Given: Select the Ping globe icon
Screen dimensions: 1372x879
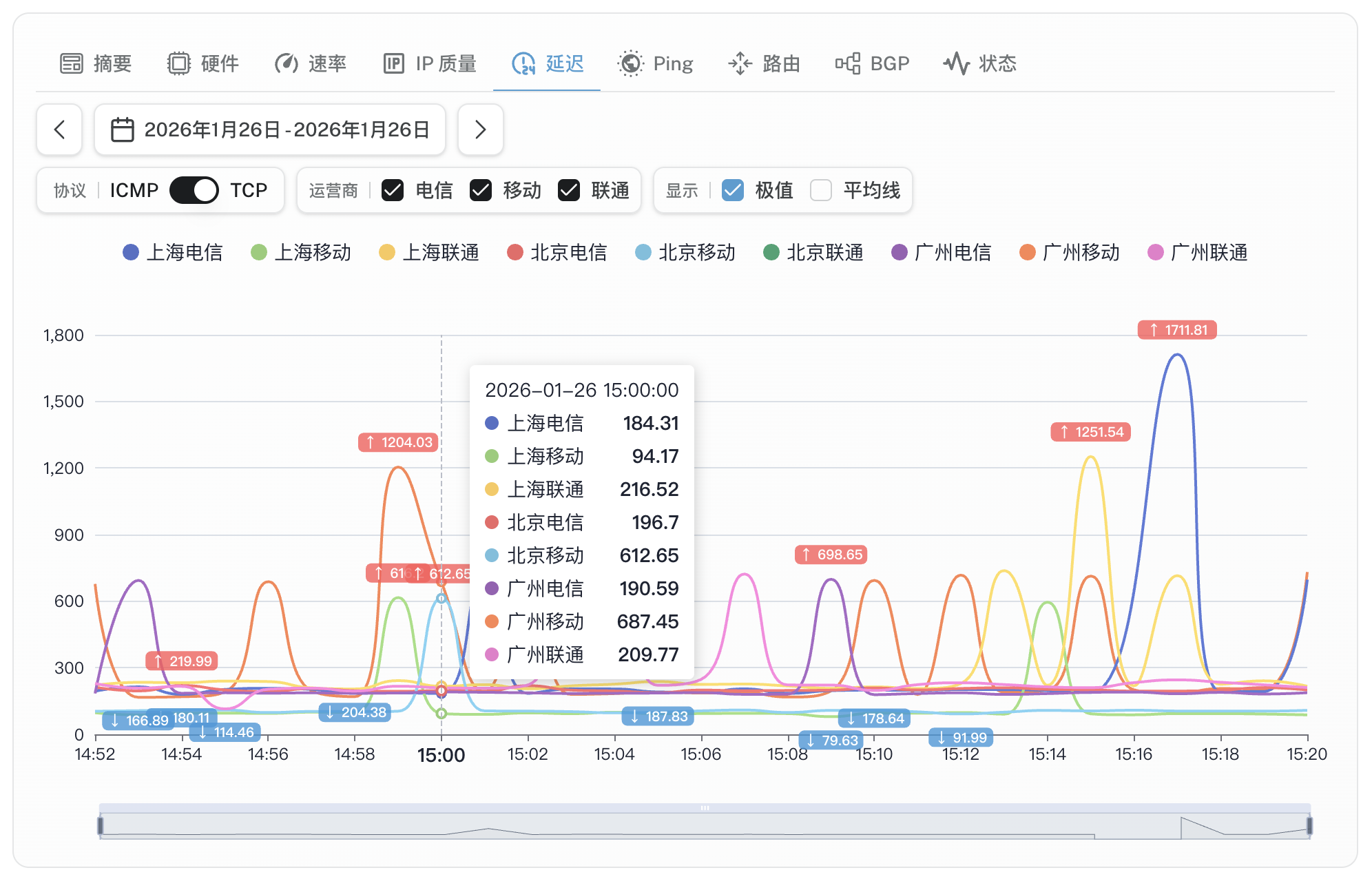Looking at the screenshot, I should pyautogui.click(x=630, y=63).
